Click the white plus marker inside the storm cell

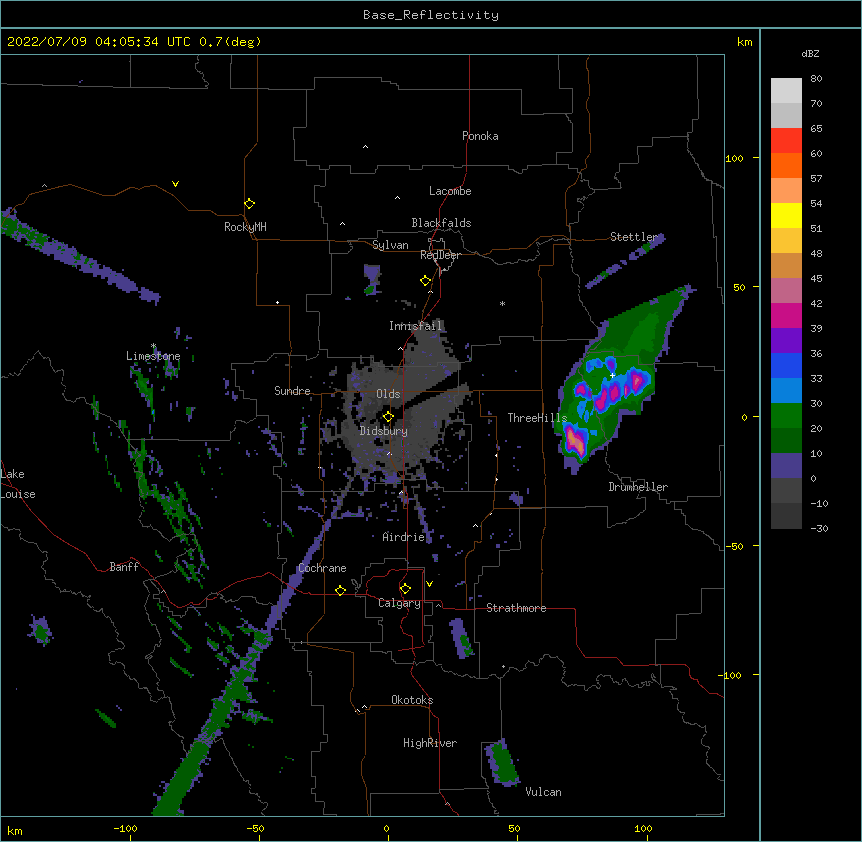(x=612, y=375)
